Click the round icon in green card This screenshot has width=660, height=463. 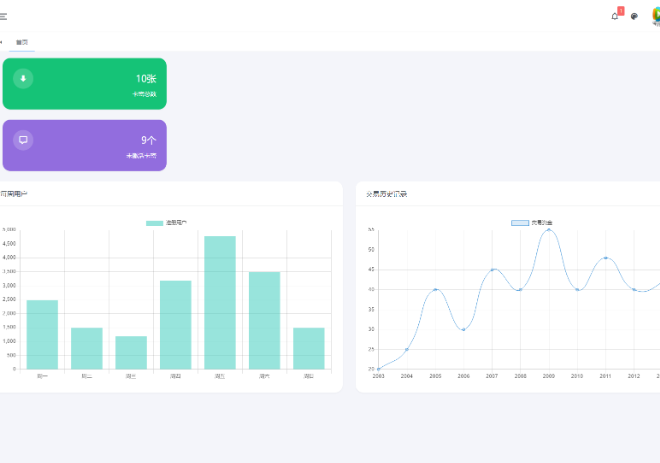pyautogui.click(x=23, y=79)
